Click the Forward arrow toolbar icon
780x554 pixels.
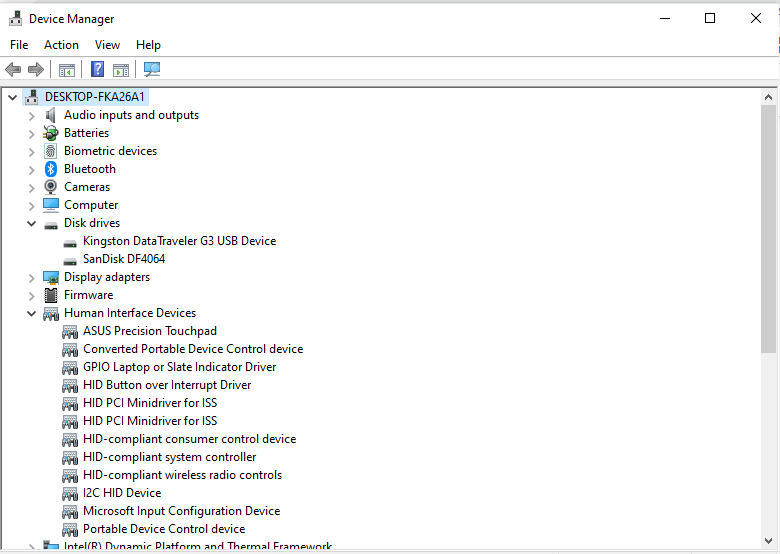(x=36, y=70)
